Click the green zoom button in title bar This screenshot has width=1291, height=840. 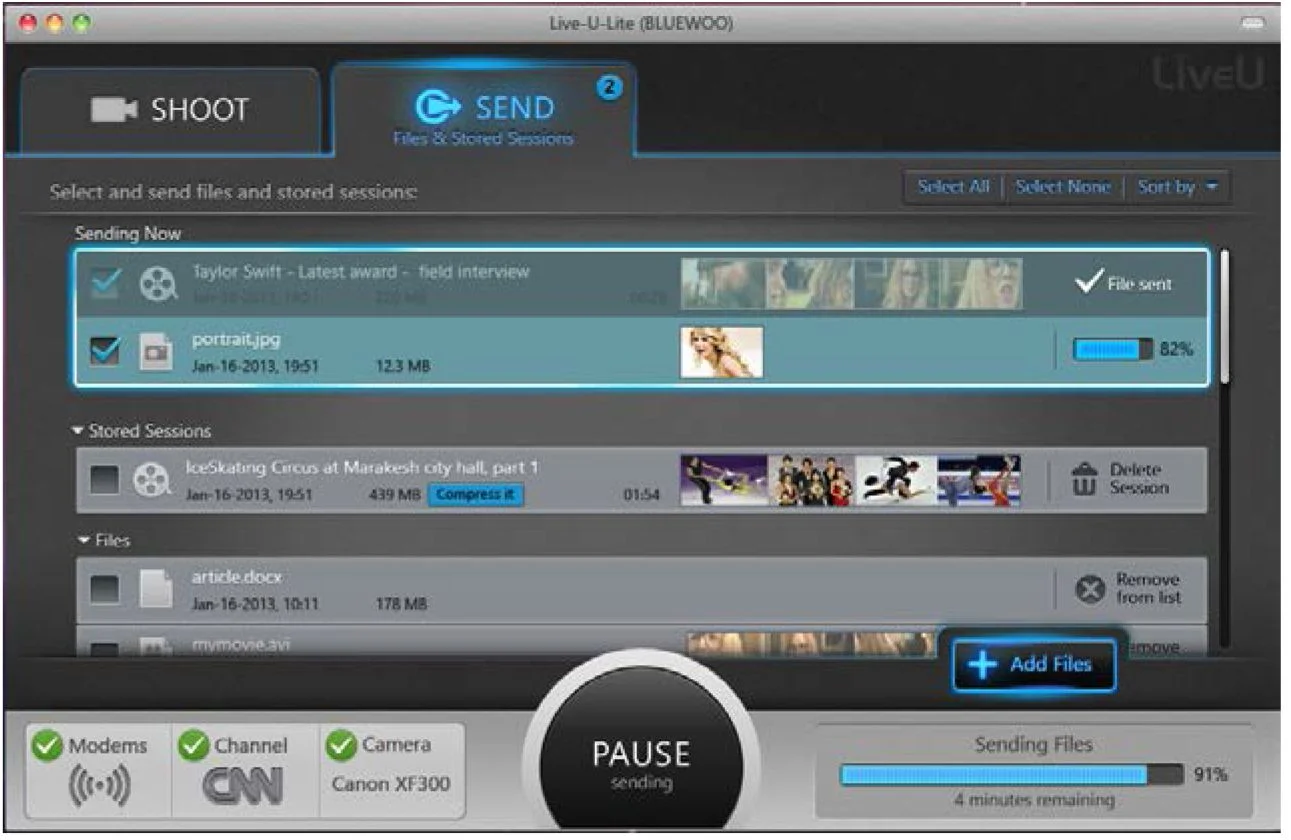click(x=81, y=21)
